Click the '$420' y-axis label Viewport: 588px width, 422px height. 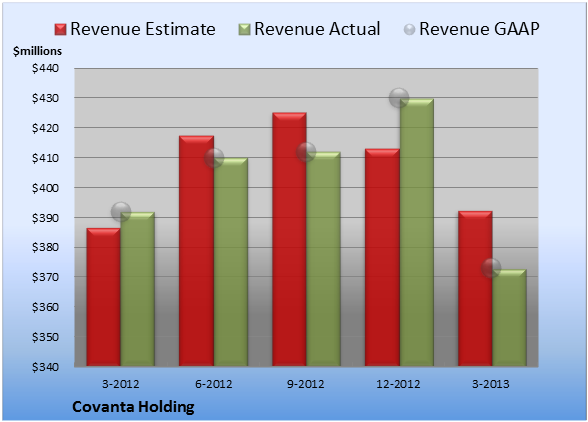coord(45,128)
